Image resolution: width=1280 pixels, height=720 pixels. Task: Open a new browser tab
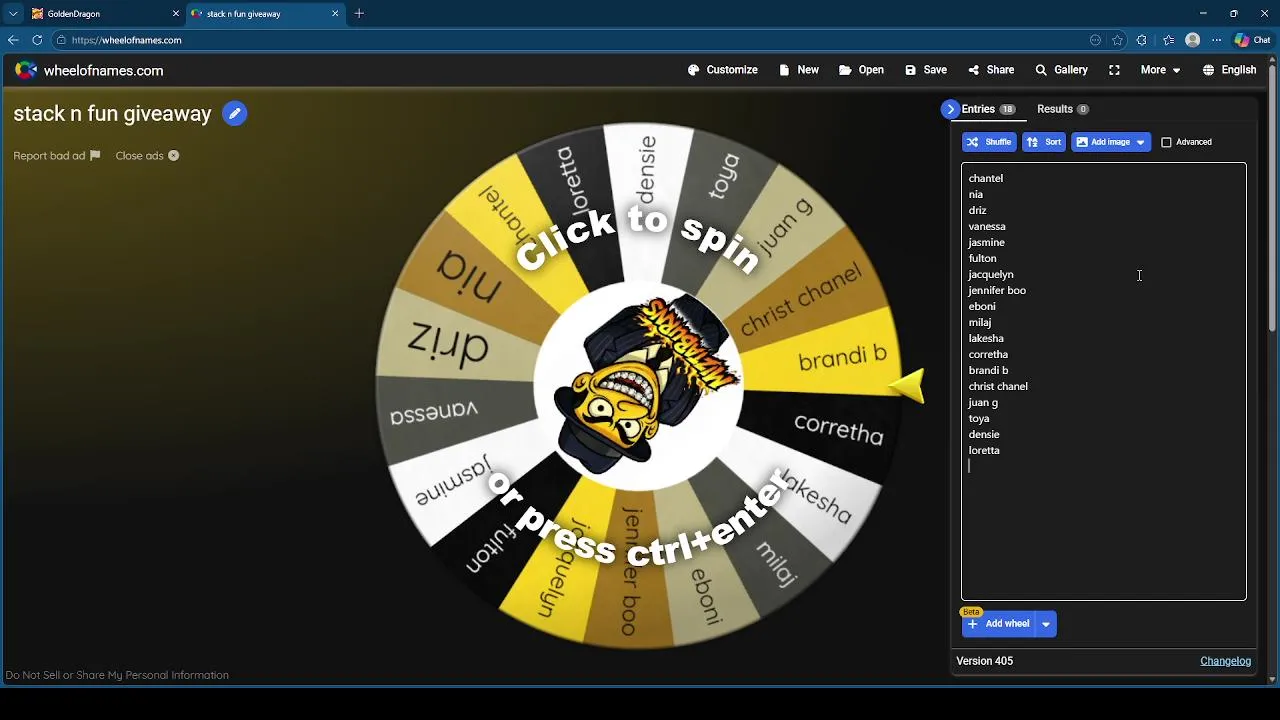tap(359, 14)
